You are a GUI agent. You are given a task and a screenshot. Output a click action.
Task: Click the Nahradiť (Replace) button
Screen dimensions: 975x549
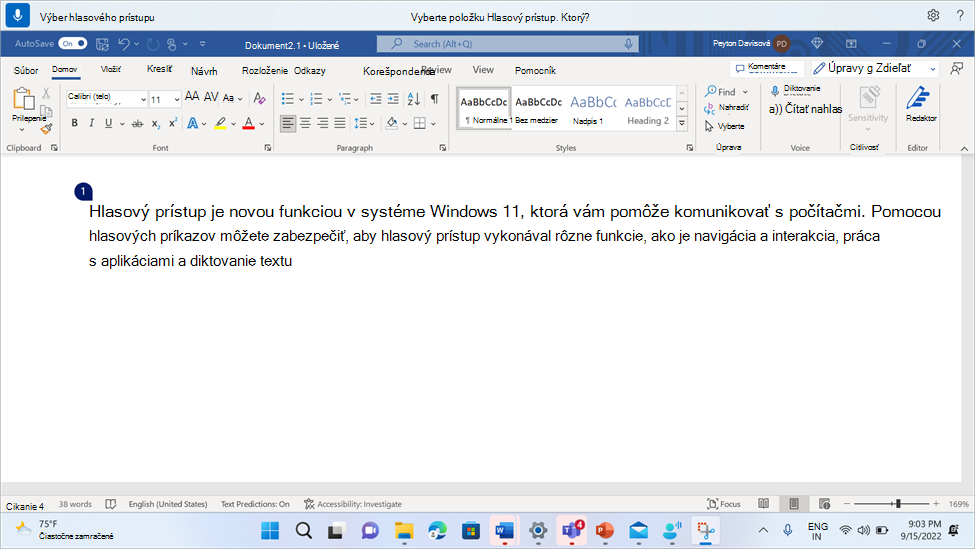[726, 108]
